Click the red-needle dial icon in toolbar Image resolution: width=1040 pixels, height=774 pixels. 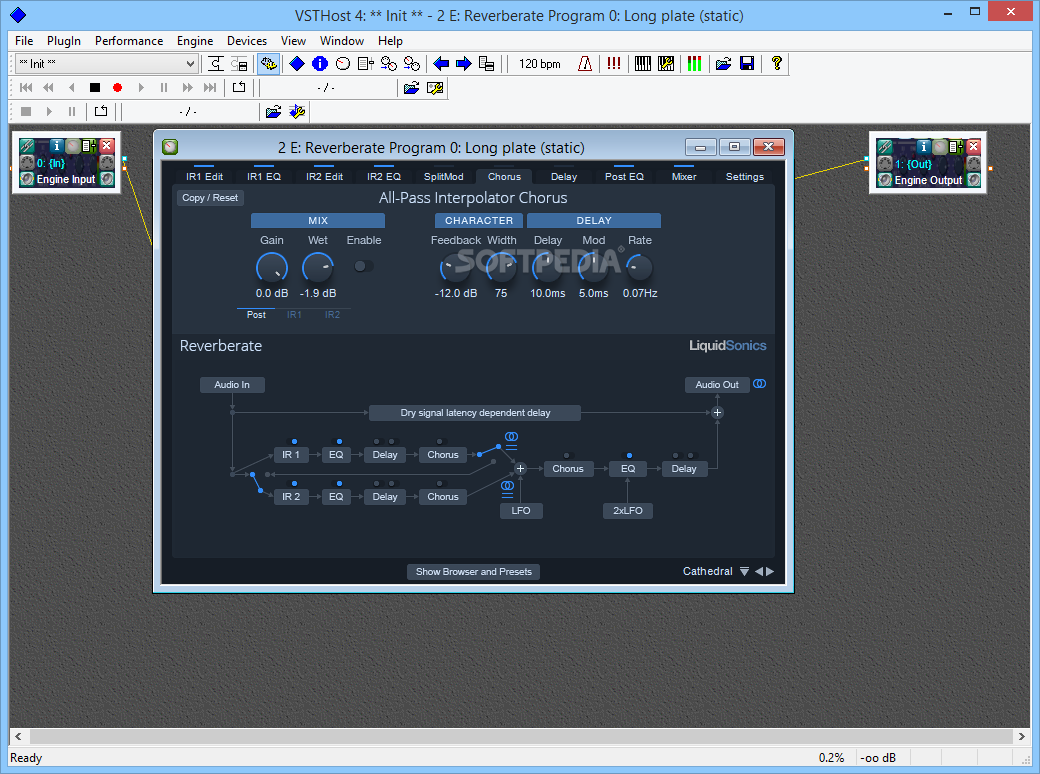pyautogui.click(x=343, y=64)
